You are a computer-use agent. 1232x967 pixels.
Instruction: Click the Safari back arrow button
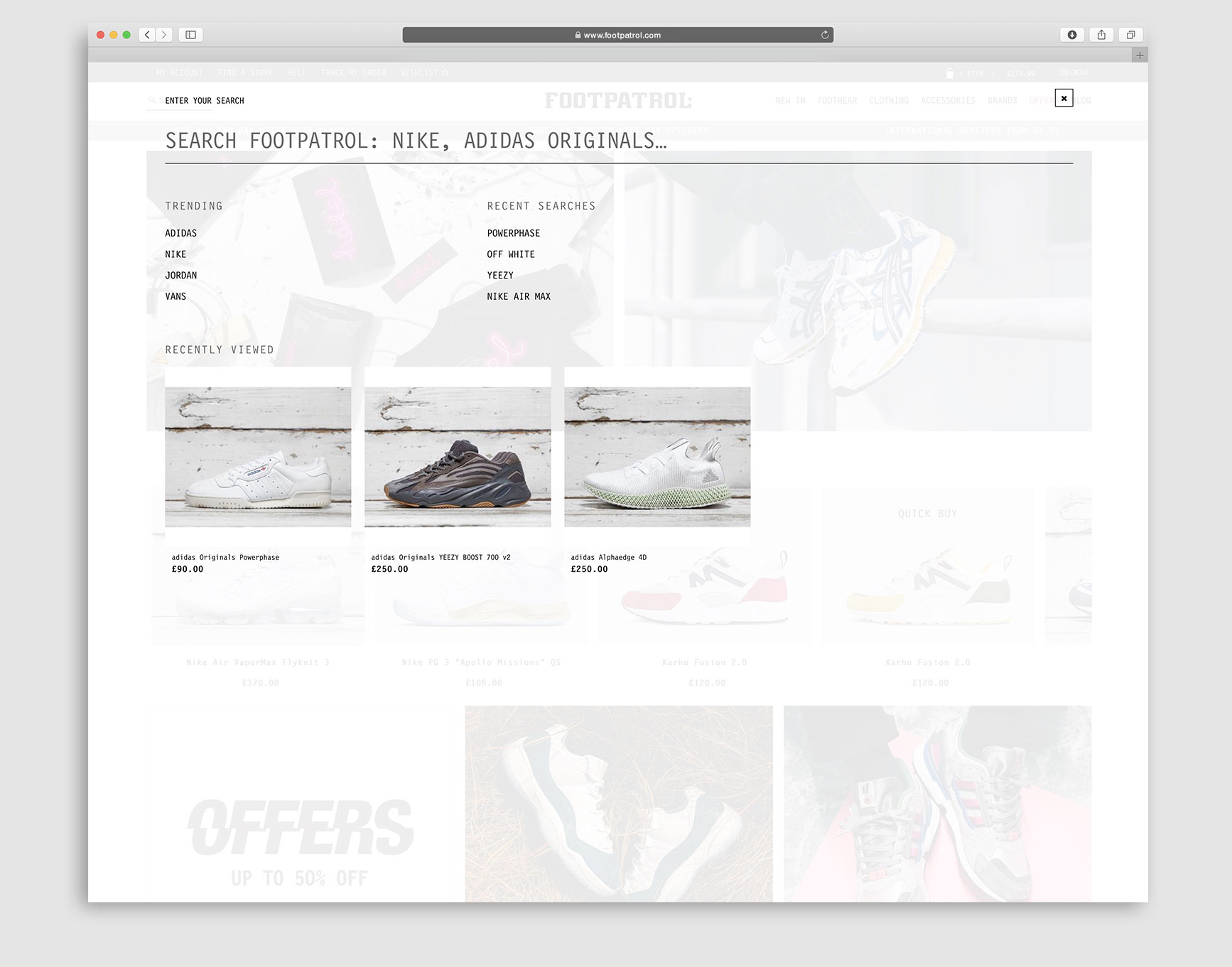click(x=148, y=35)
